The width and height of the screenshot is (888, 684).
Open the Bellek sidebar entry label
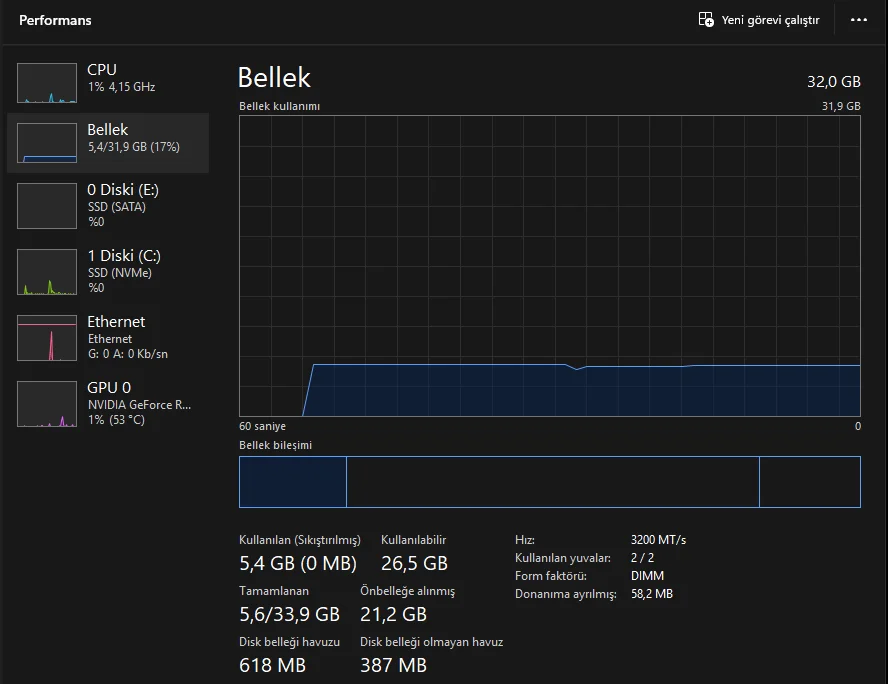[108, 130]
